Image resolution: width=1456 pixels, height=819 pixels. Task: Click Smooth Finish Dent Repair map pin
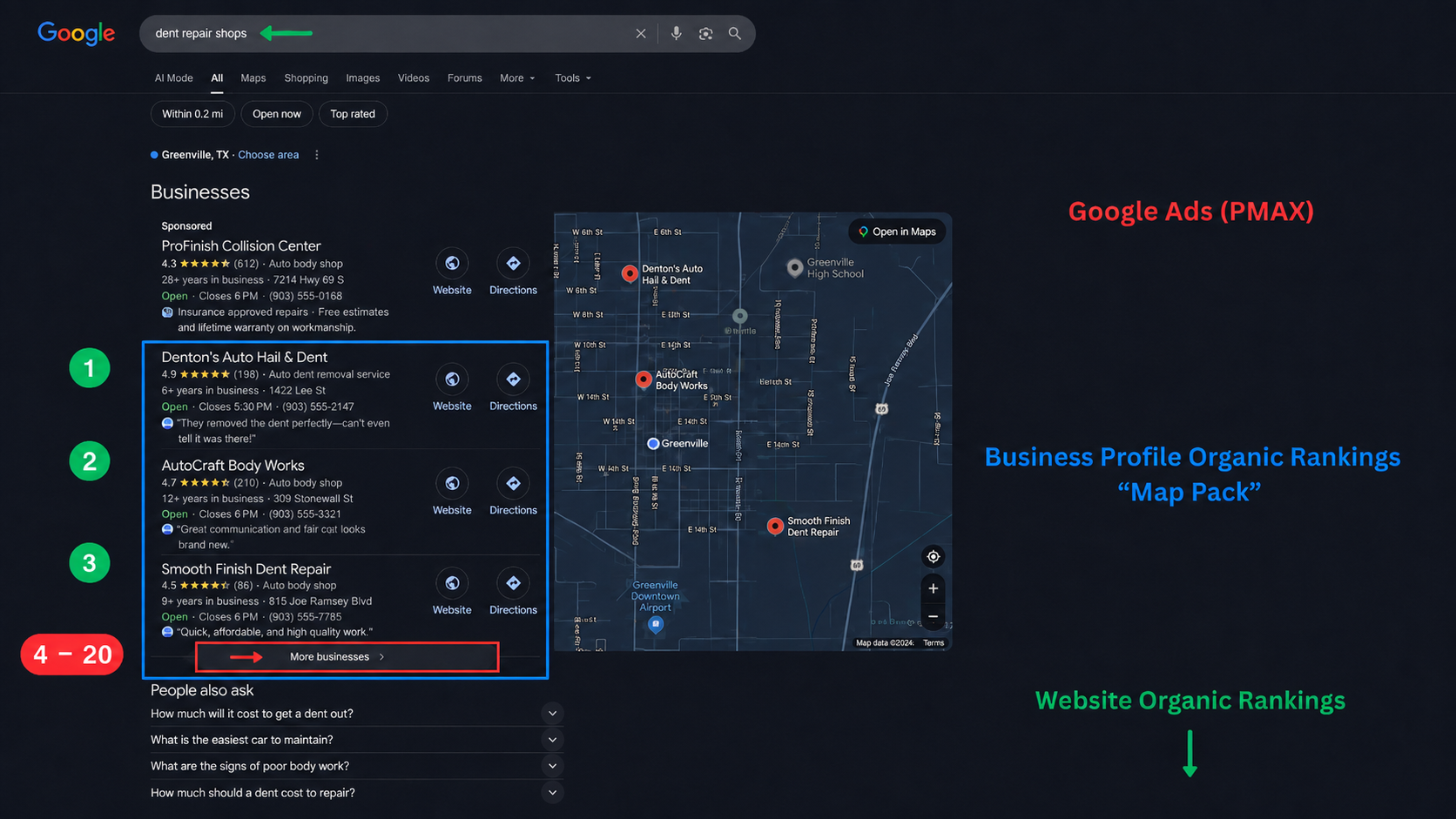click(775, 526)
